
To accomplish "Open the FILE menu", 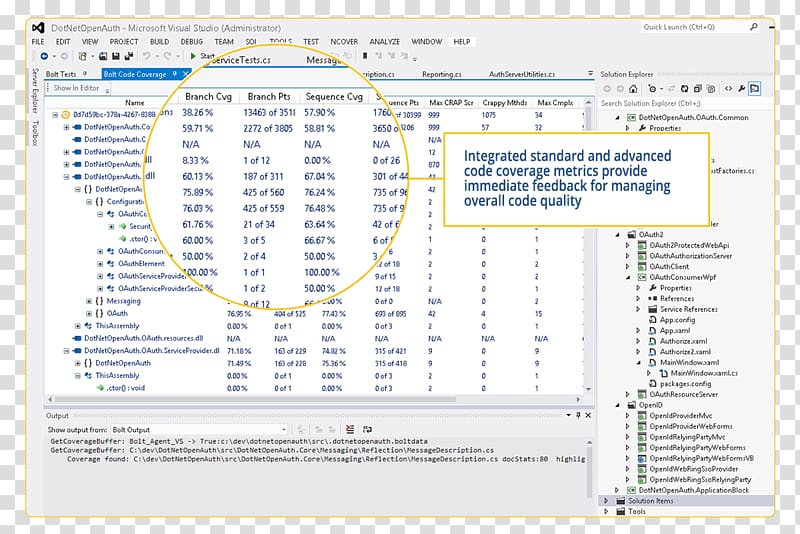I will click(x=38, y=41).
